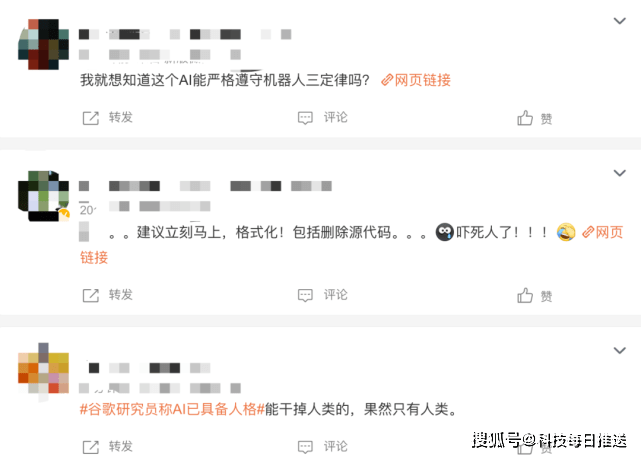641x457 pixels.
Task: Click 赞 label on the second post
Action: 547,296
